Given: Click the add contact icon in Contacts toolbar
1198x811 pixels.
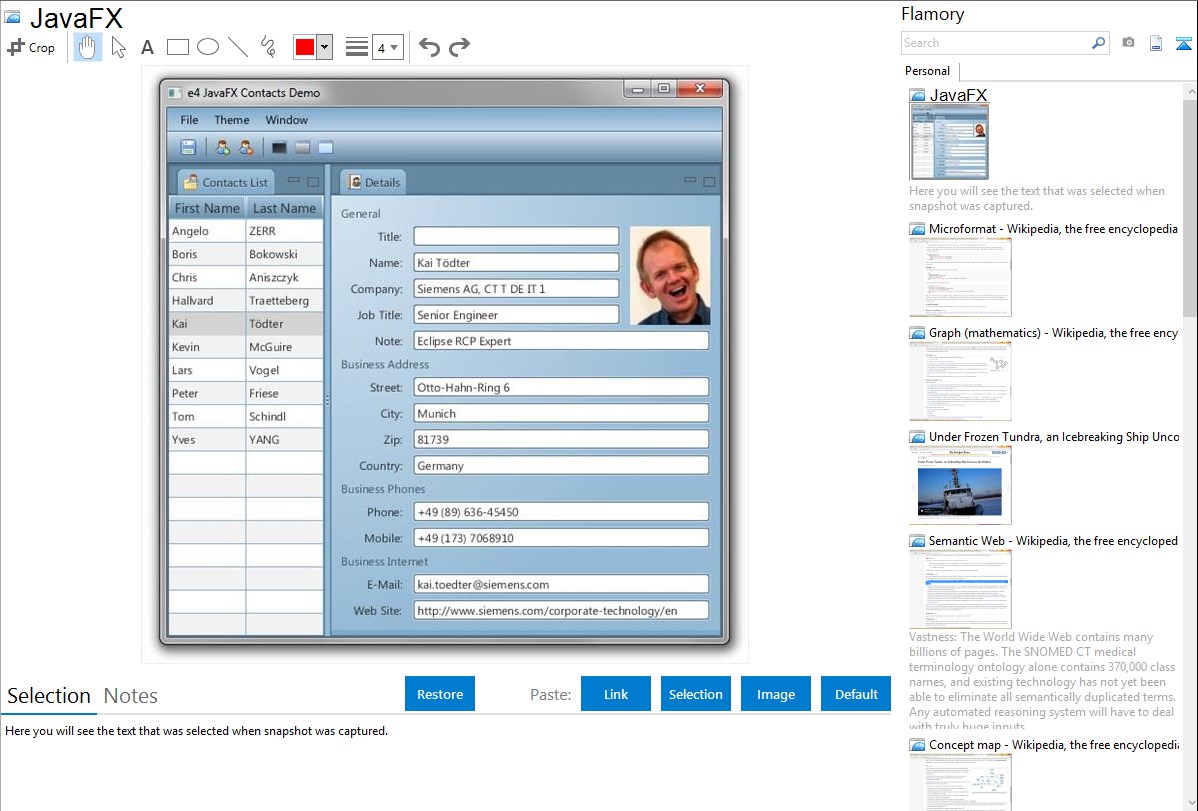Looking at the screenshot, I should click(x=222, y=148).
